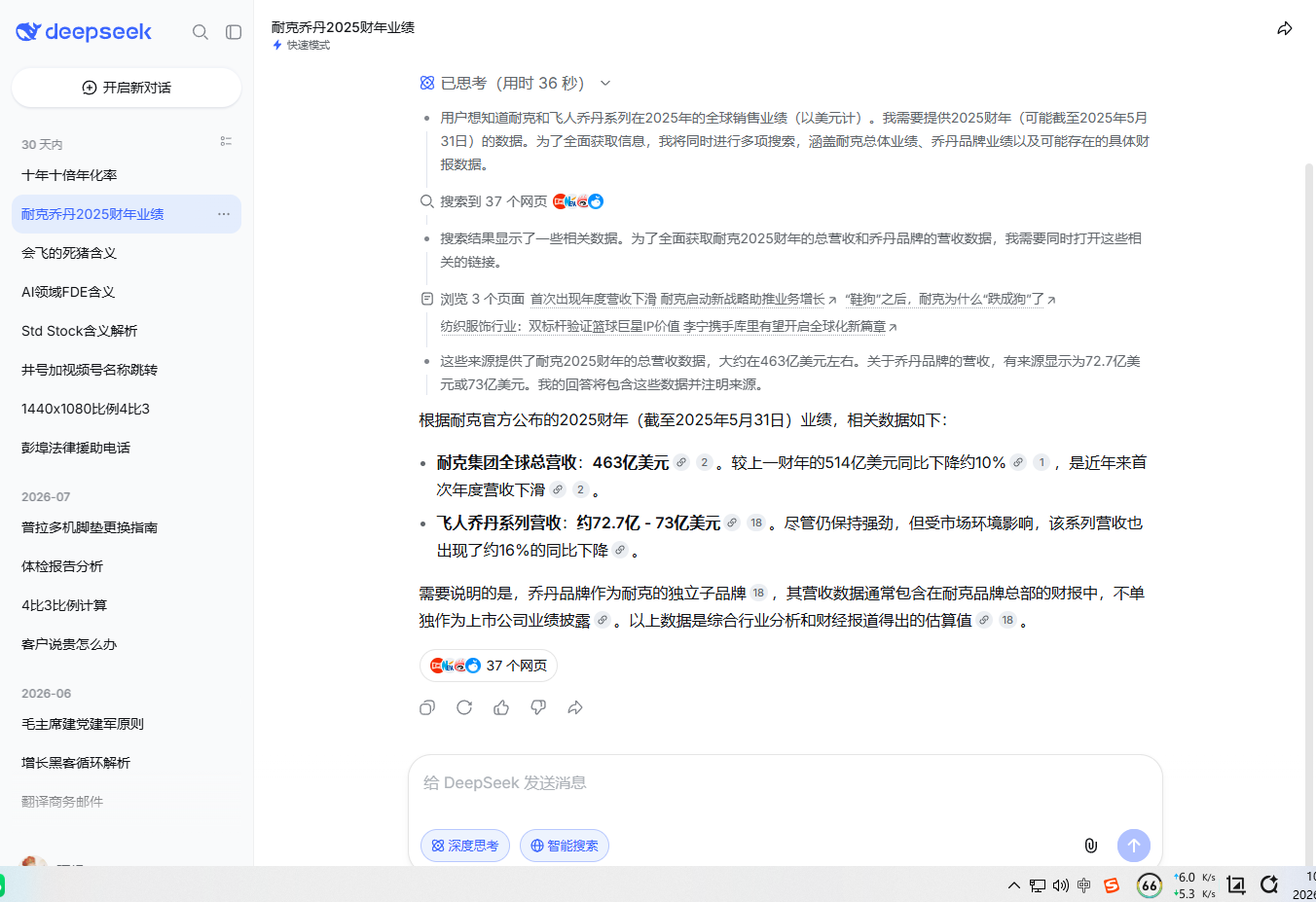Open link 首次出现年度营收下滑 耐克启动新战略

pos(682,299)
